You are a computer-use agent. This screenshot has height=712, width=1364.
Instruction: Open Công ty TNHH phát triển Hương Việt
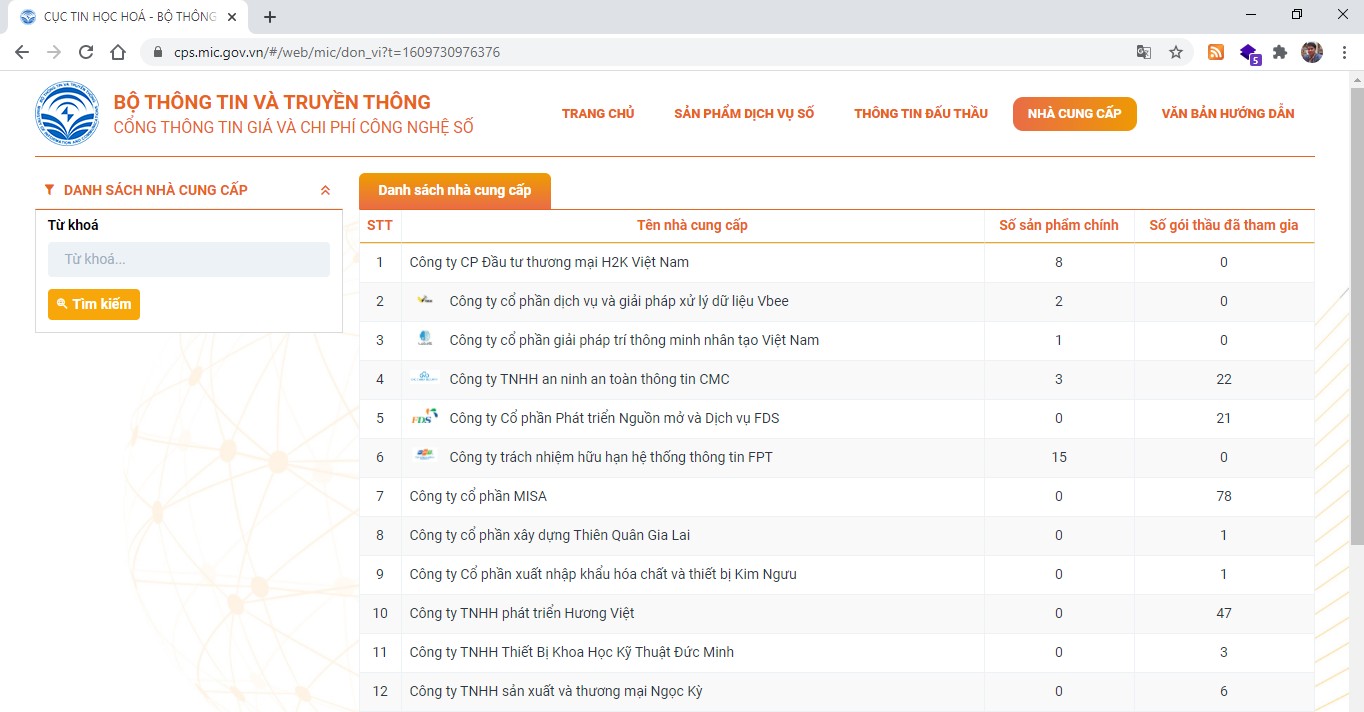click(x=522, y=613)
